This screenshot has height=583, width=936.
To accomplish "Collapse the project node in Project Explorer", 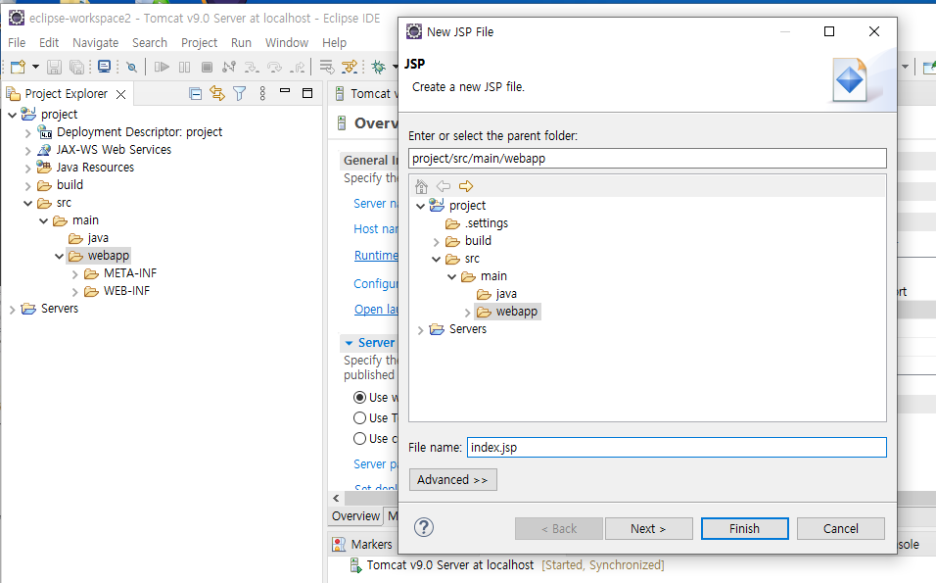I will click(13, 115).
